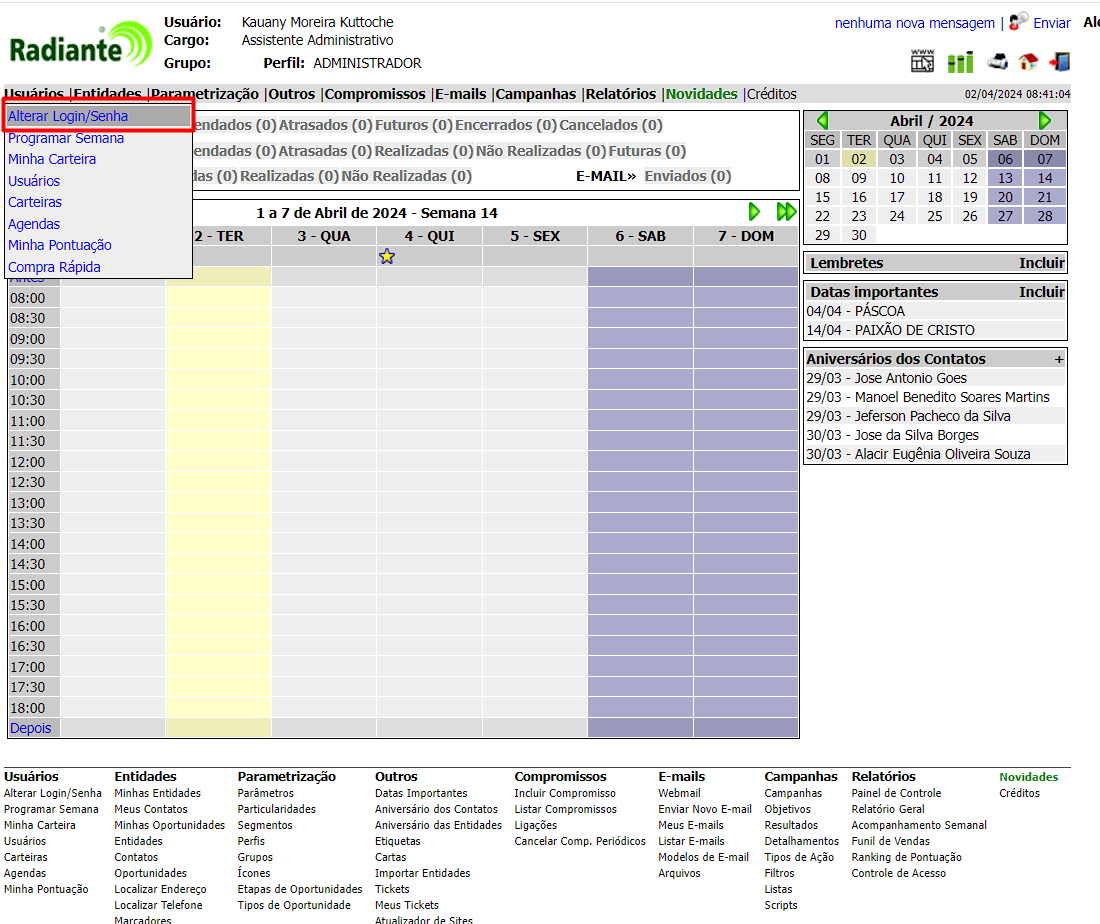Screen dimensions: 1100x924
Task: Select Programar Semana from Usuários dropdown
Action: pyautogui.click(x=66, y=138)
